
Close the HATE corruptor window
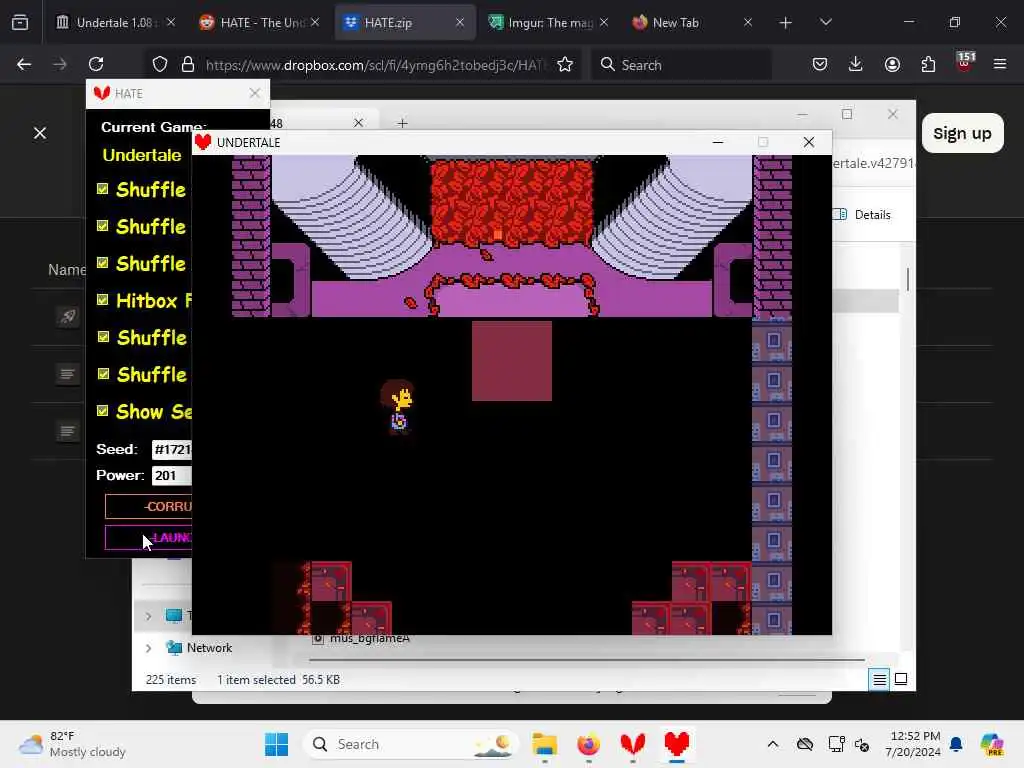tap(255, 93)
